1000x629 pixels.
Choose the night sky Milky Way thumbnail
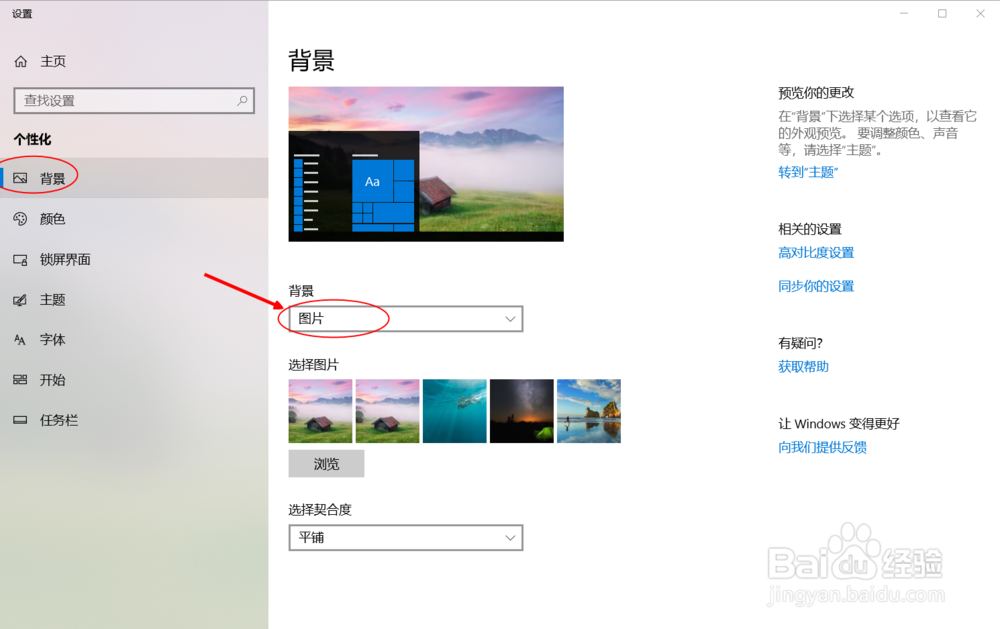click(522, 411)
